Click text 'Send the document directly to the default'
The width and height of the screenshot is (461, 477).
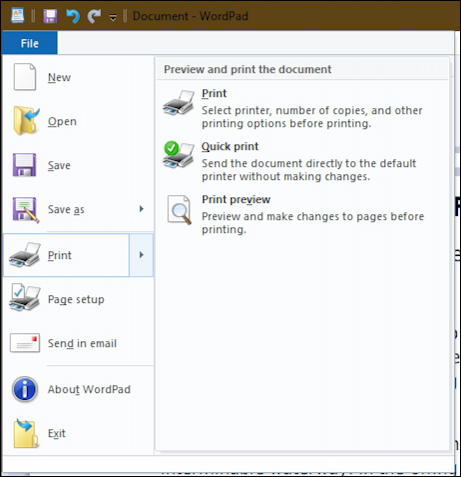[x=309, y=163]
